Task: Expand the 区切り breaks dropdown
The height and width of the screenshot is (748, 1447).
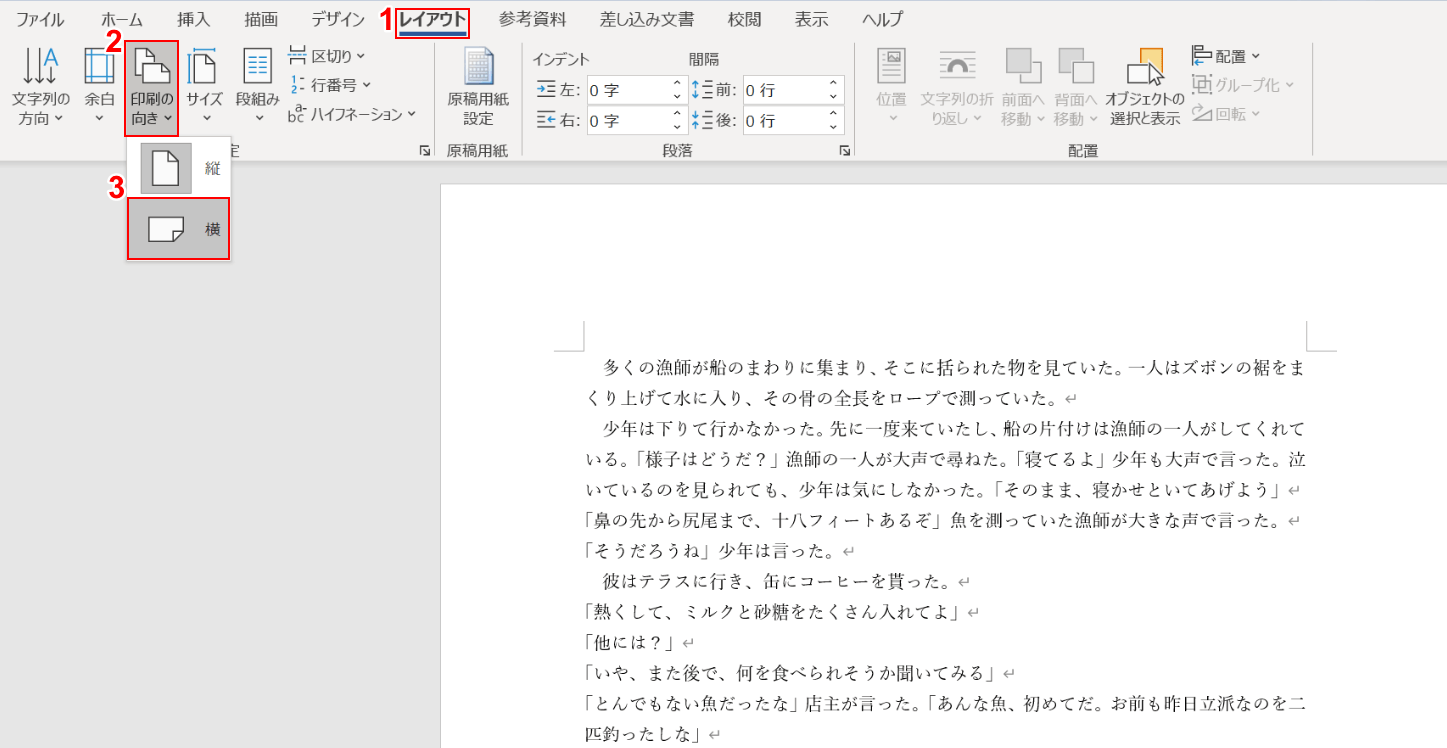Action: click(x=327, y=56)
